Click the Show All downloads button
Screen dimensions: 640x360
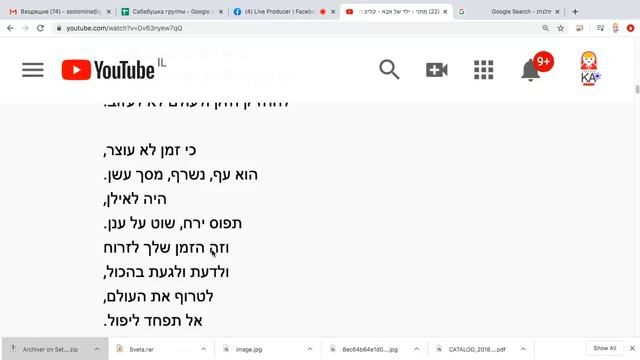tap(604, 348)
